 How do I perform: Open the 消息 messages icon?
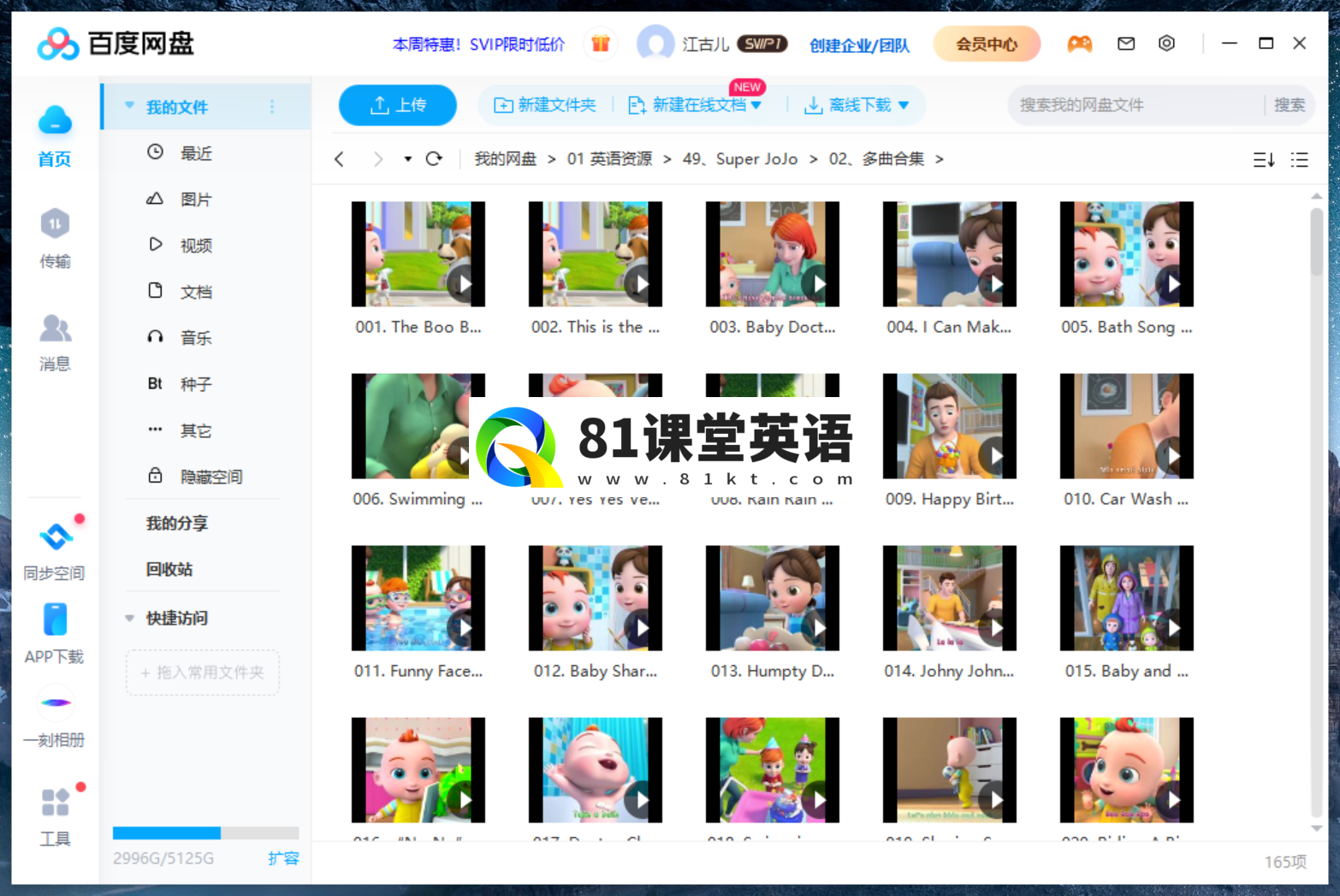point(55,328)
